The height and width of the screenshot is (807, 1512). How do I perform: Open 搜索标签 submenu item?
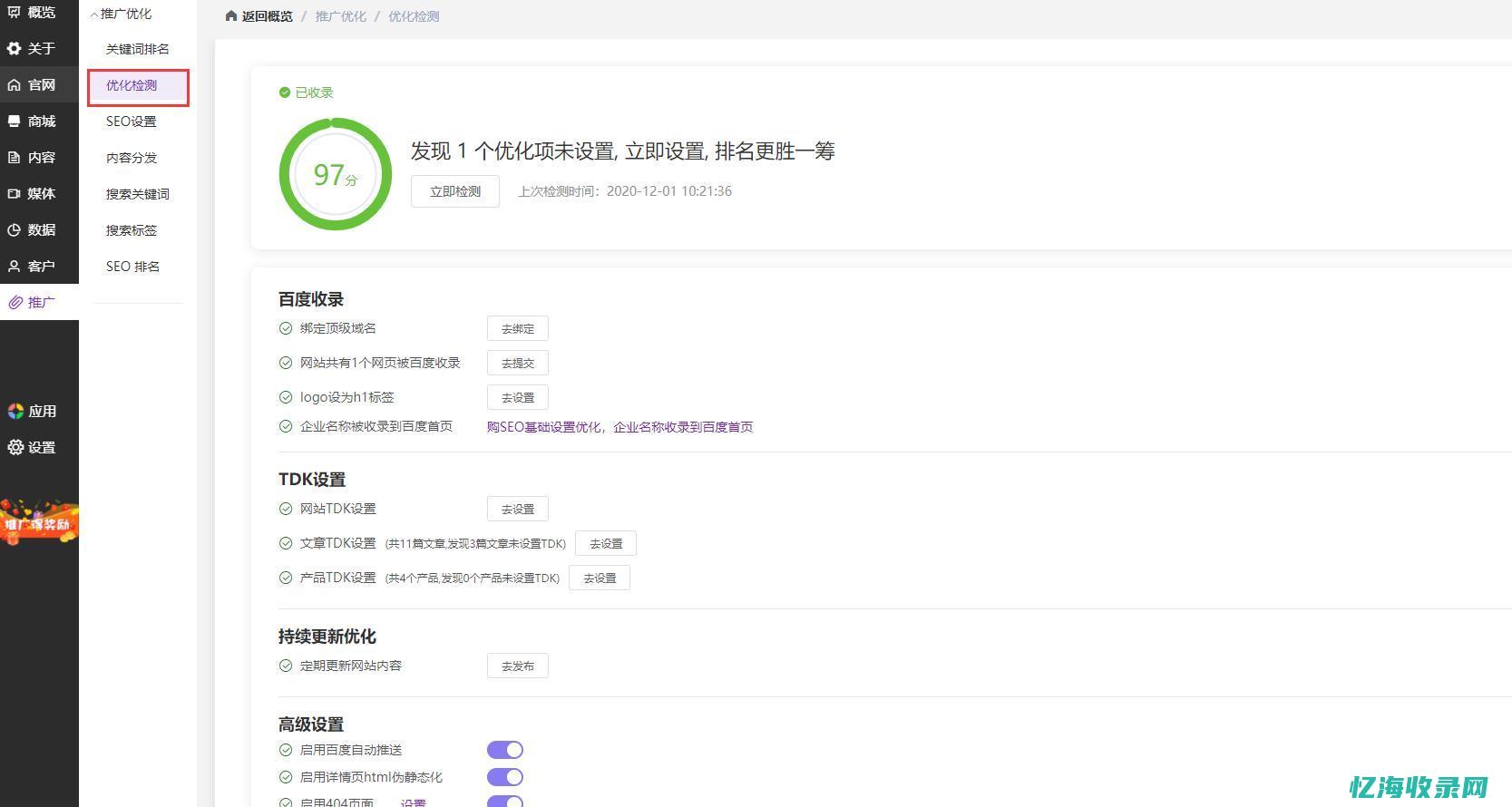point(132,230)
